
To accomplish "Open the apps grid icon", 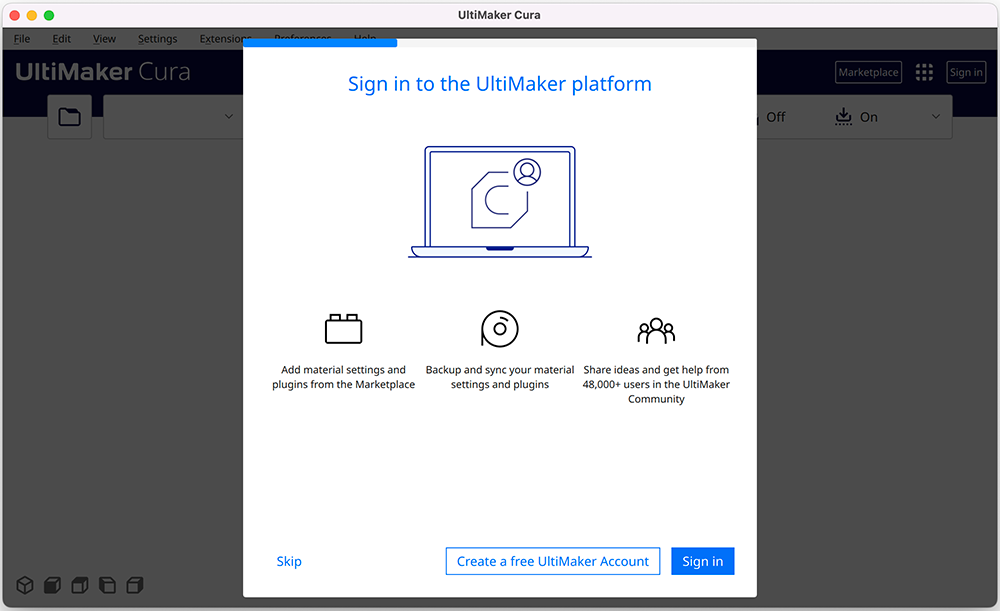I will coord(924,72).
